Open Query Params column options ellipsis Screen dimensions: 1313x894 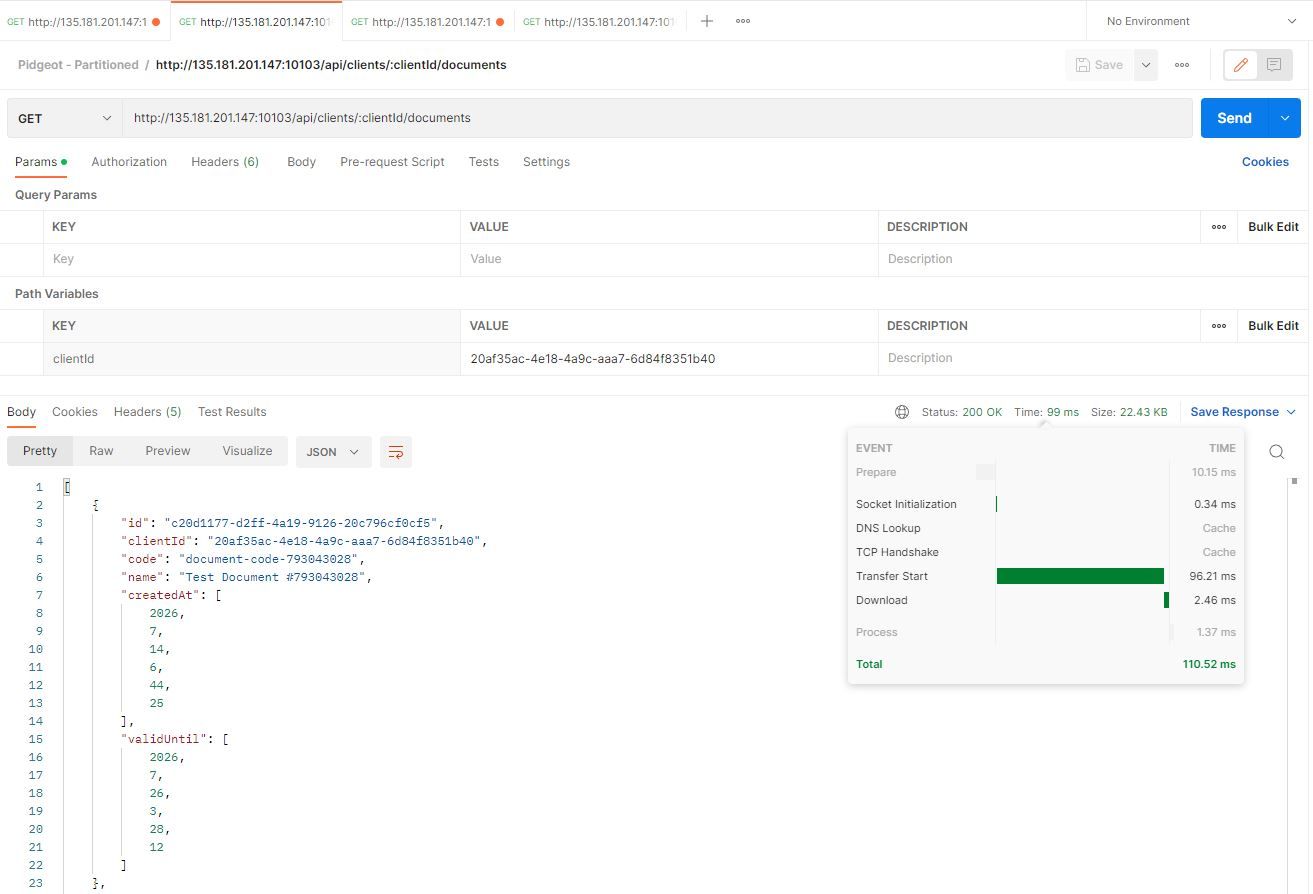(x=1219, y=227)
